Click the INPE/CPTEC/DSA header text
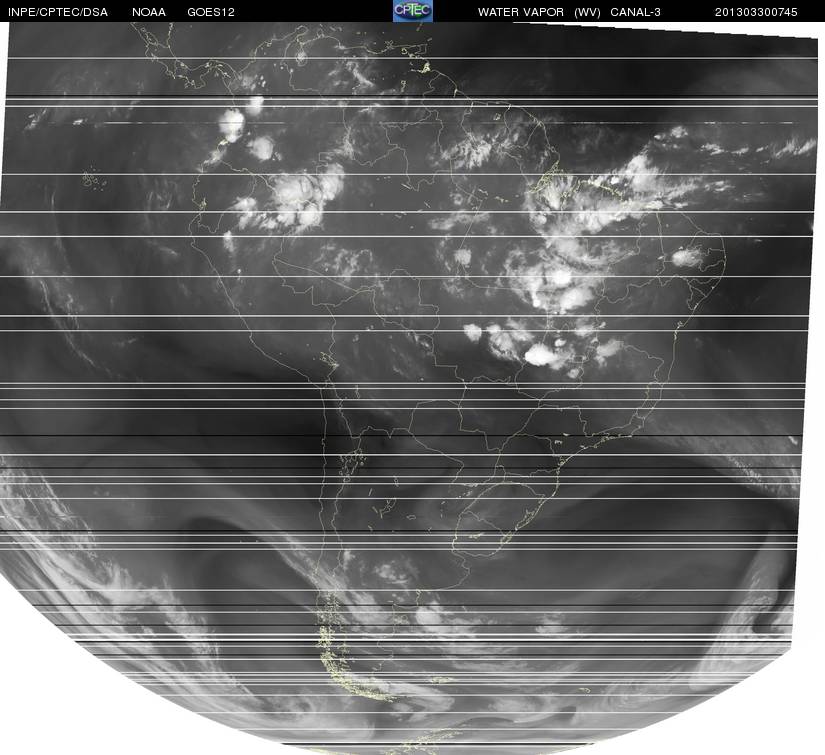825x755 pixels. tap(58, 12)
